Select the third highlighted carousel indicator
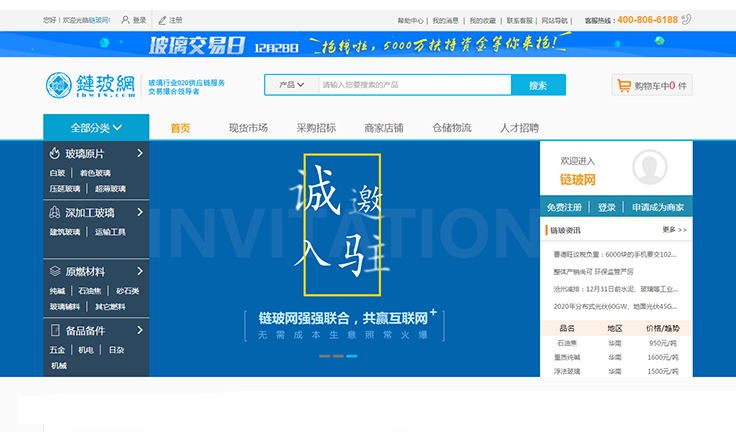 click(352, 356)
